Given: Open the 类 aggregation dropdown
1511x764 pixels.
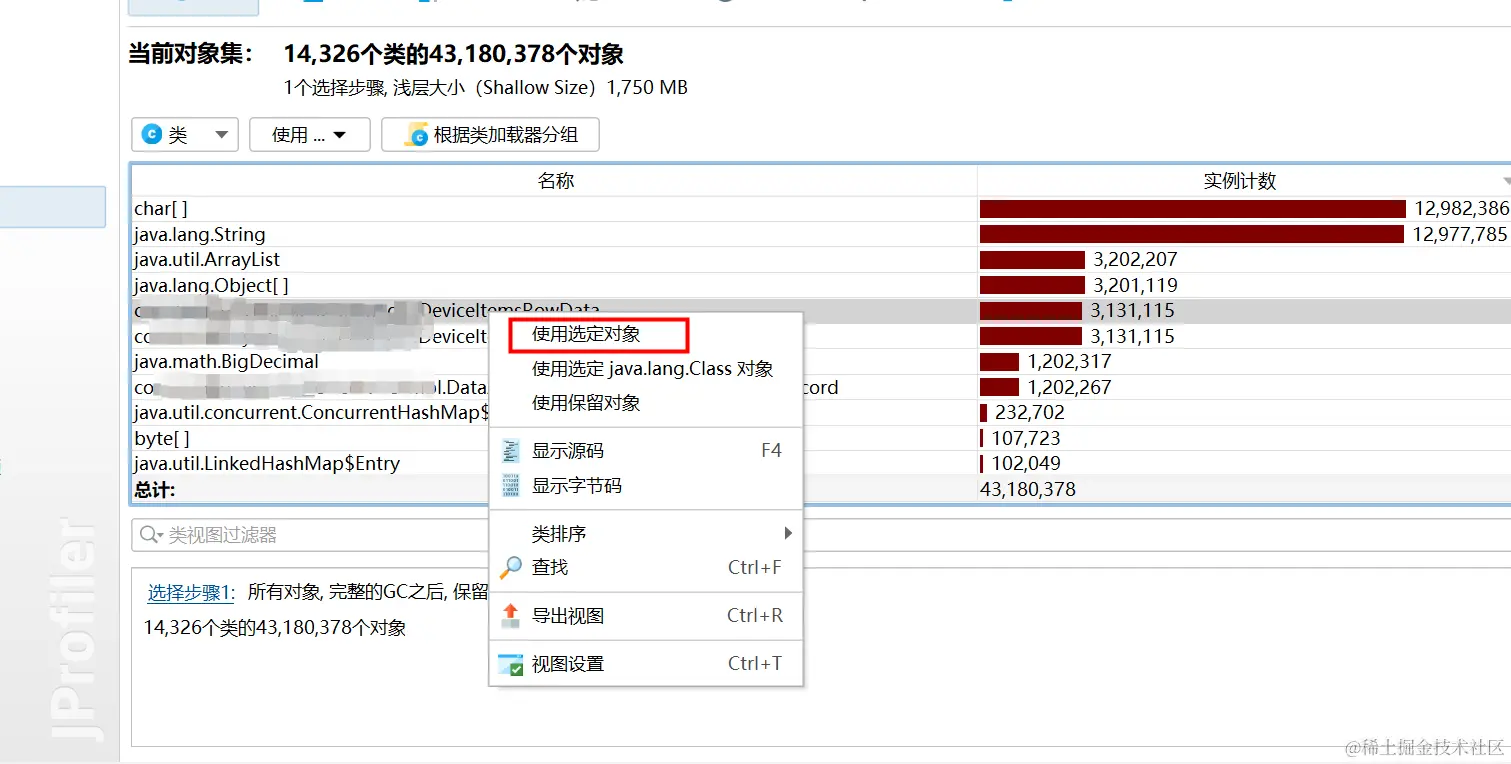Looking at the screenshot, I should pyautogui.click(x=185, y=134).
